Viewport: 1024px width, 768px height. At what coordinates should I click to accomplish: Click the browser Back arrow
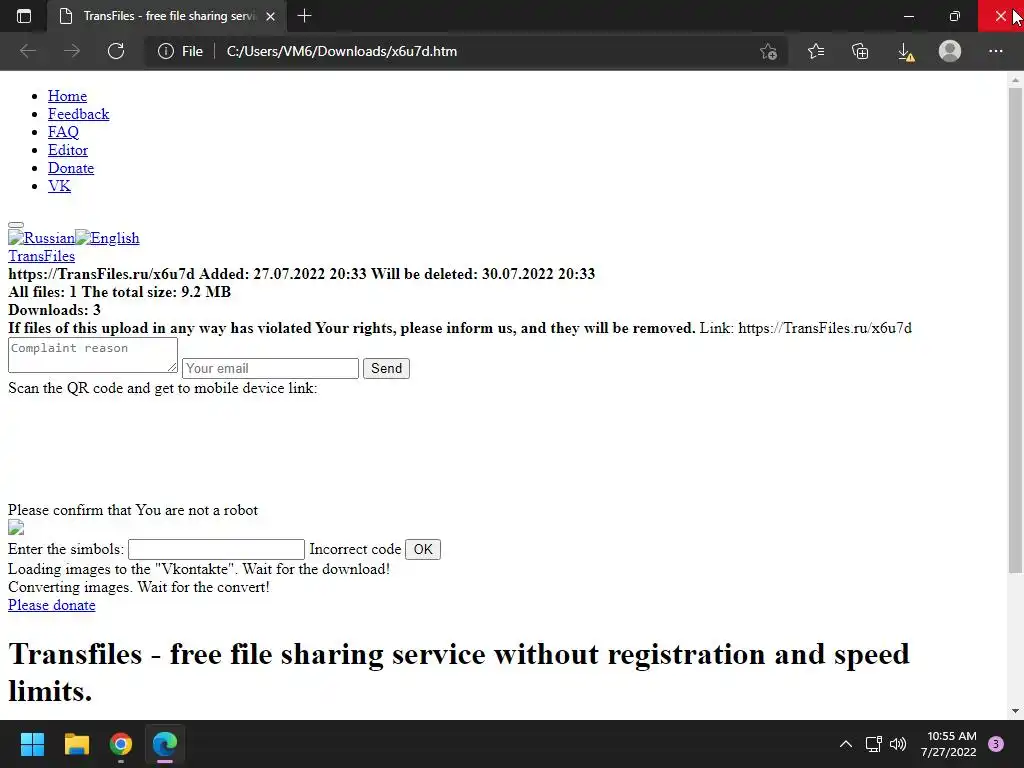[x=28, y=51]
